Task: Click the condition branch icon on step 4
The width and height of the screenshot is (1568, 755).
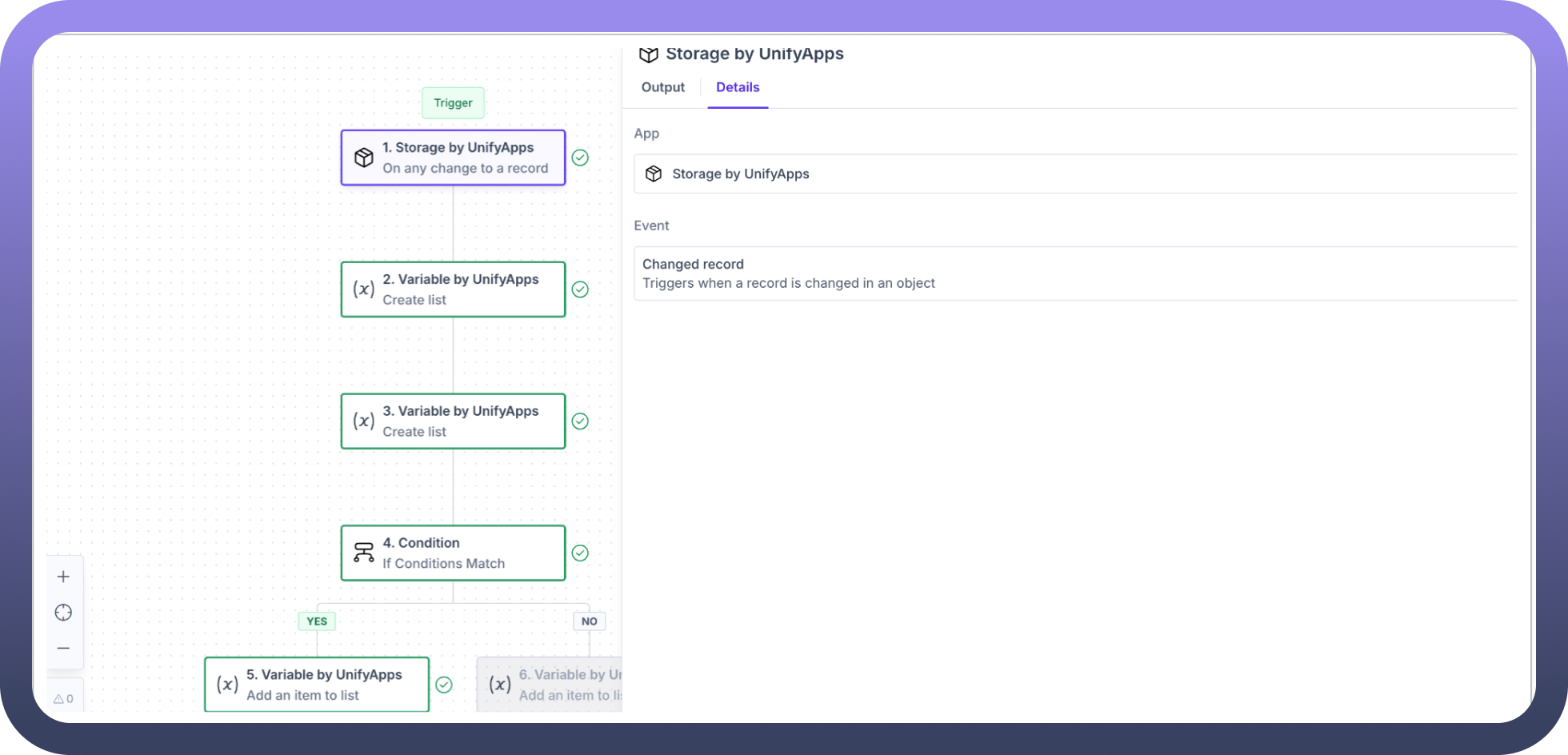Action: pos(364,553)
